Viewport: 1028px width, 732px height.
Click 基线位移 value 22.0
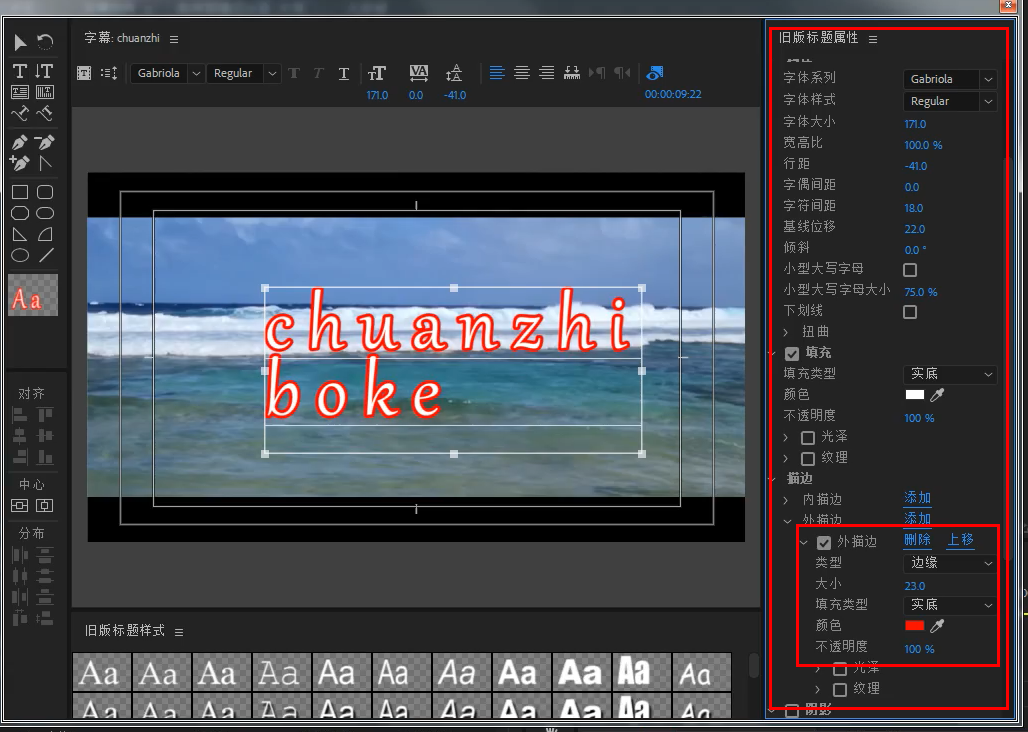pos(915,229)
